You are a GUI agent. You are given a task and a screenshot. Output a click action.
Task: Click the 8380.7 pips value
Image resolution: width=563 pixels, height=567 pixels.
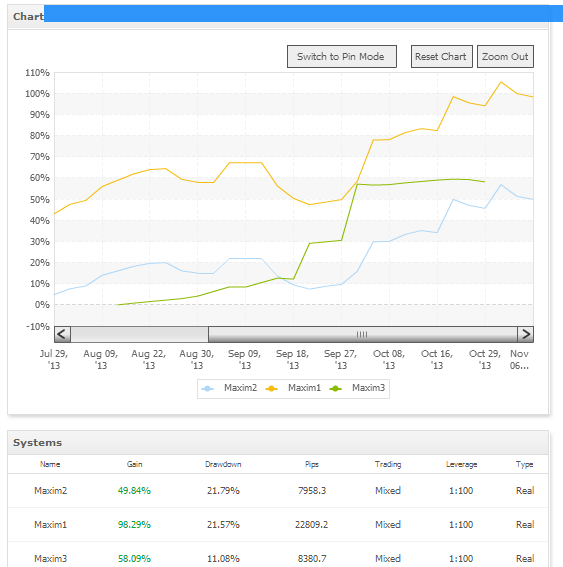312,559
